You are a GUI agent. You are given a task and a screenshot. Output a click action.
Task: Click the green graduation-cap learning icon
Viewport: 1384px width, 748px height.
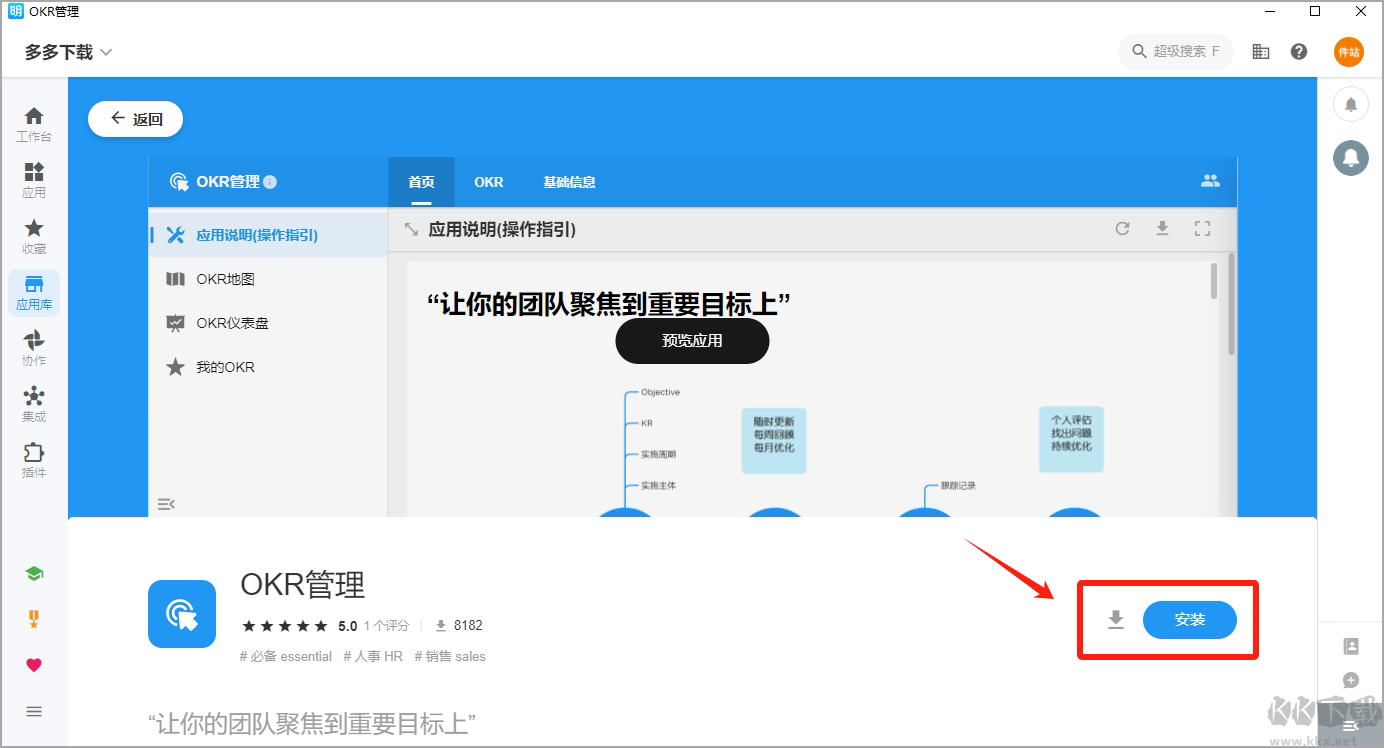(x=34, y=573)
